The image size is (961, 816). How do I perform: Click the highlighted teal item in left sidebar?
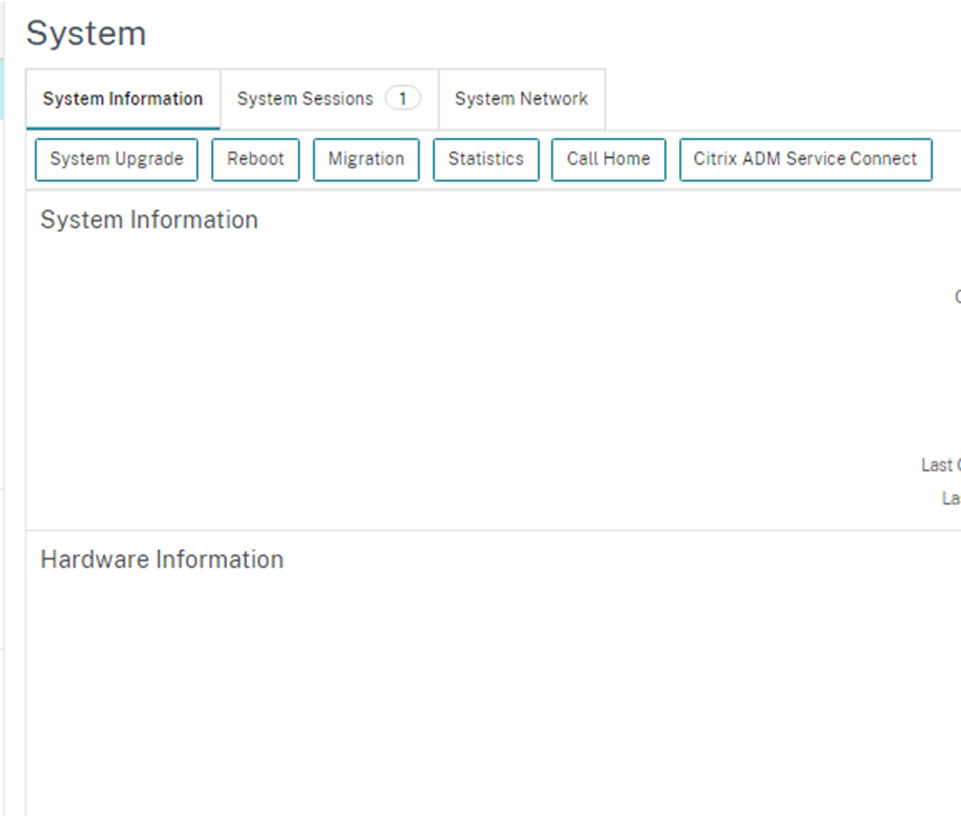coord(2,90)
